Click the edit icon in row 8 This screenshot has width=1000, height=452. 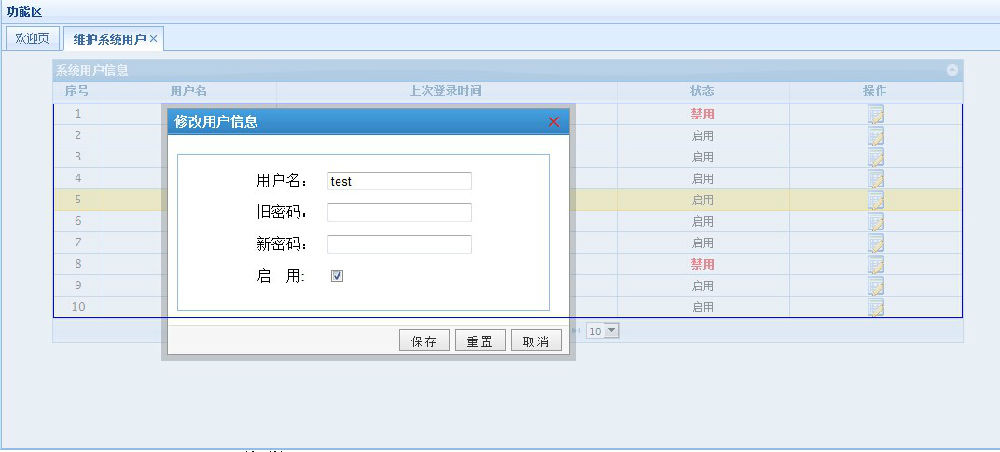(x=875, y=265)
